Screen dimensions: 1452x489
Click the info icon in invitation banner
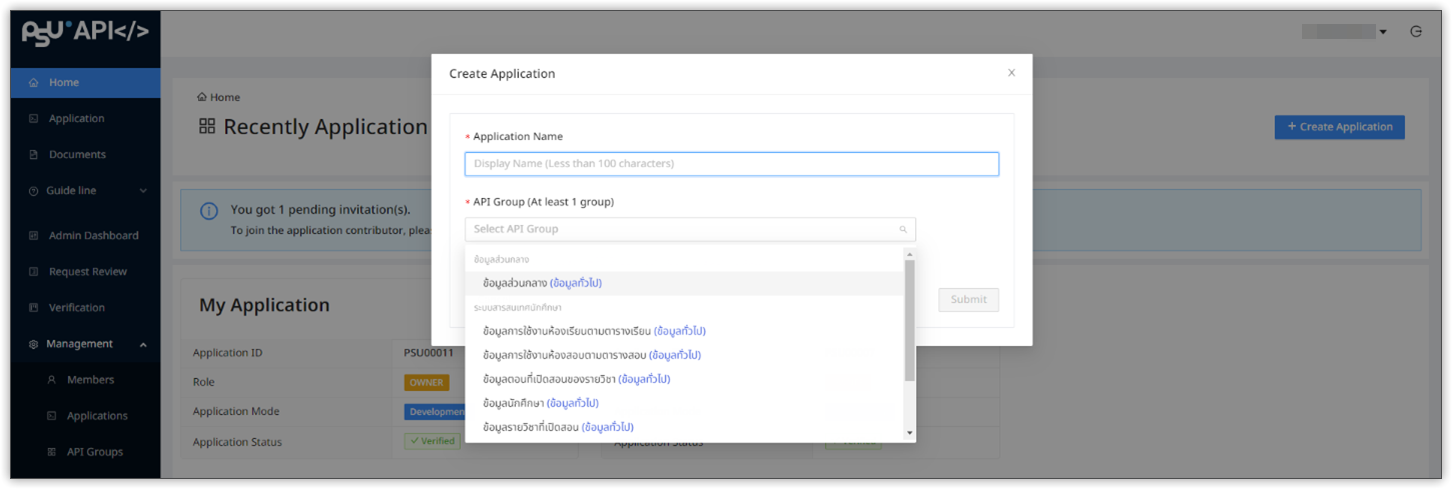point(209,211)
